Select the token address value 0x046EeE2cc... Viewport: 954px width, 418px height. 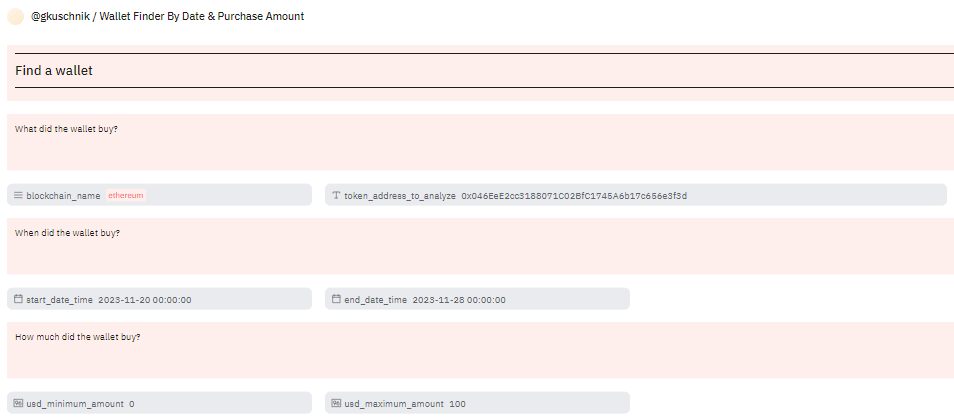point(574,196)
